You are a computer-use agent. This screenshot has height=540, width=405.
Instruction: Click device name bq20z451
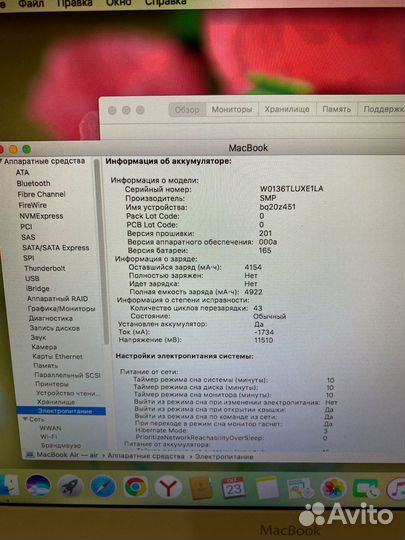[x=277, y=207]
